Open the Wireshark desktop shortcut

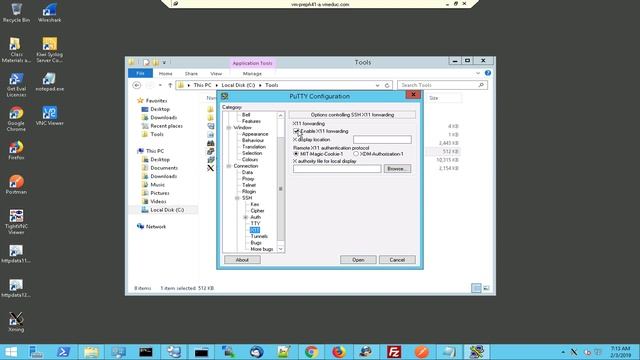(x=49, y=13)
